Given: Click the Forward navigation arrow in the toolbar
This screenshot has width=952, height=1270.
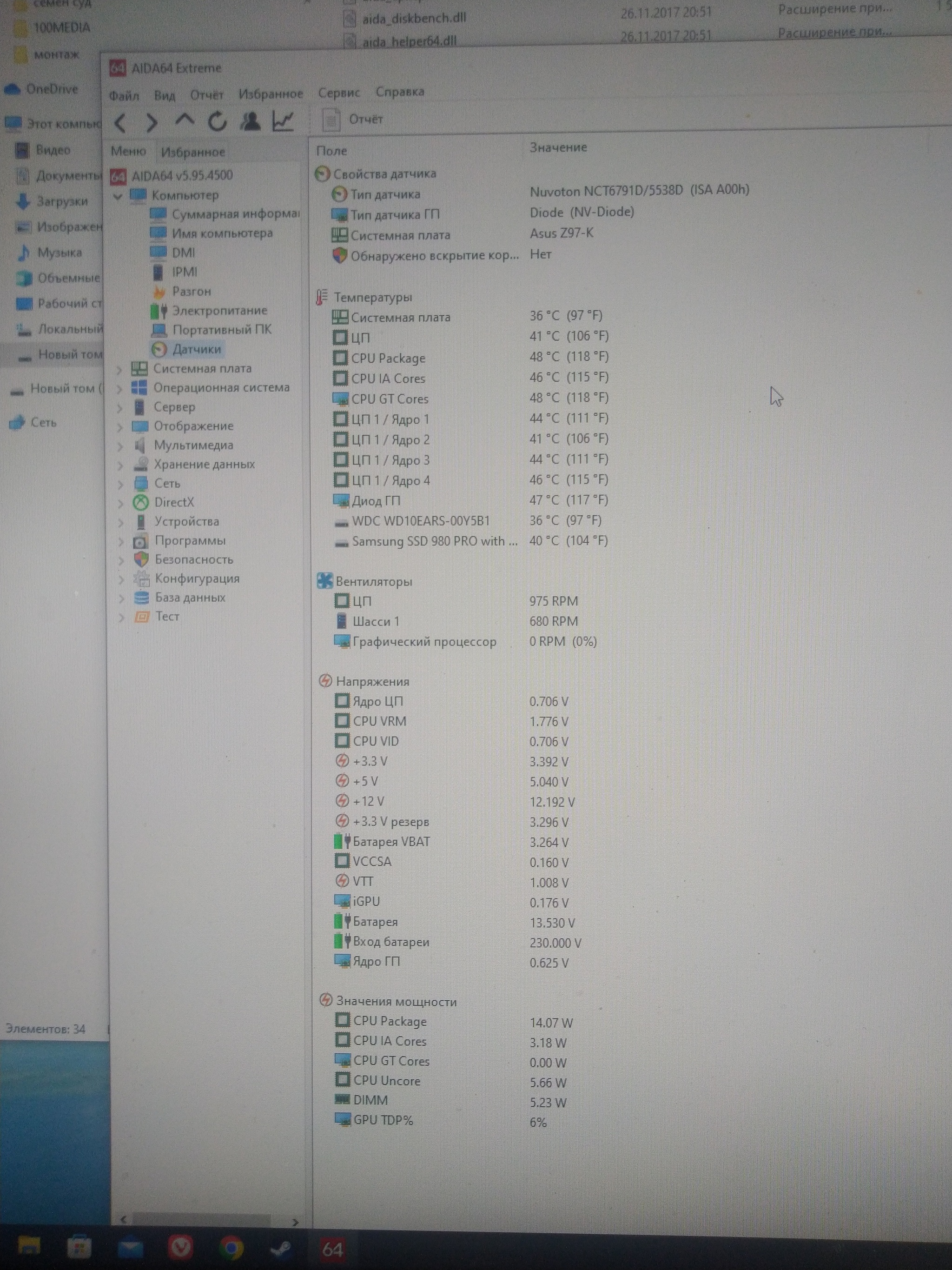Looking at the screenshot, I should (152, 122).
